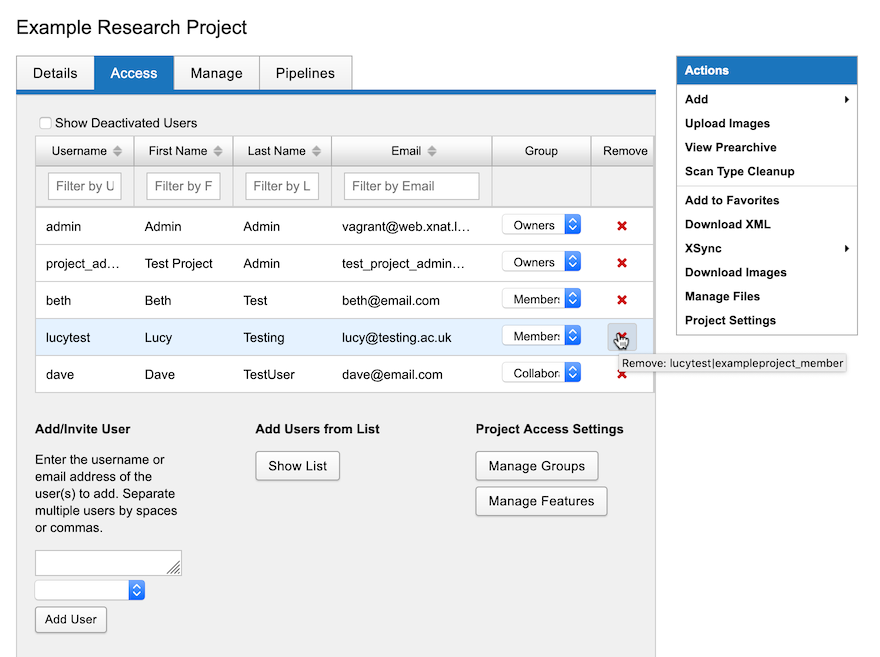
Task: Open group dropdown for beth
Action: [542, 299]
